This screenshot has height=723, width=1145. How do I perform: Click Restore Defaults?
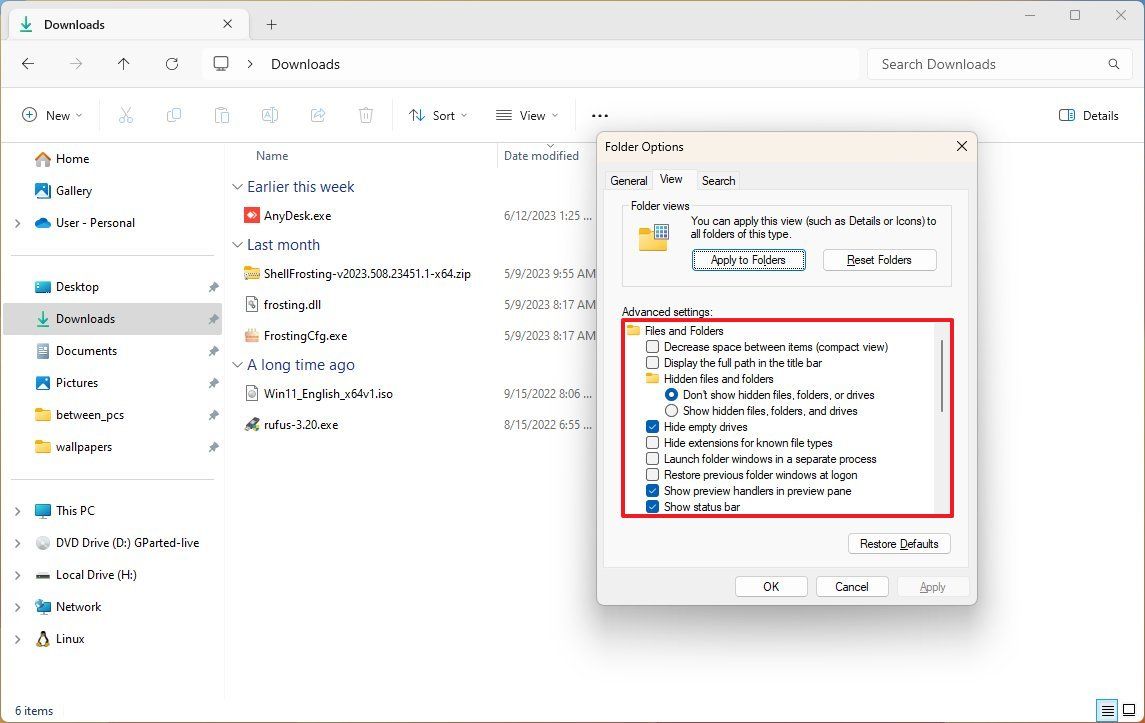pyautogui.click(x=898, y=543)
